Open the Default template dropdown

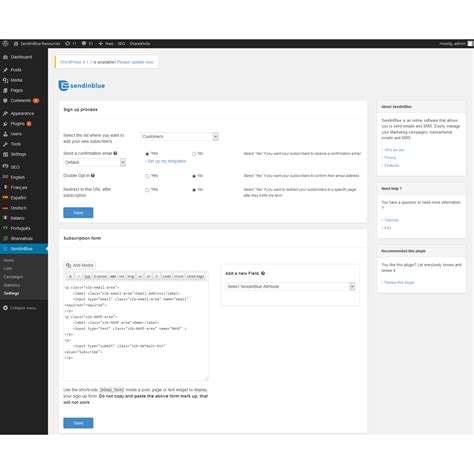[94, 162]
